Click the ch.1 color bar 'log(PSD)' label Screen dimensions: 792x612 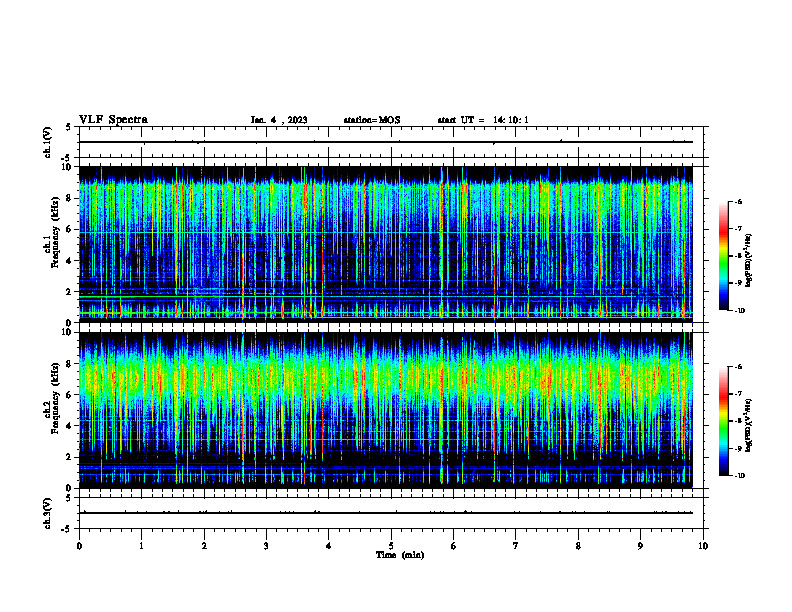point(749,261)
